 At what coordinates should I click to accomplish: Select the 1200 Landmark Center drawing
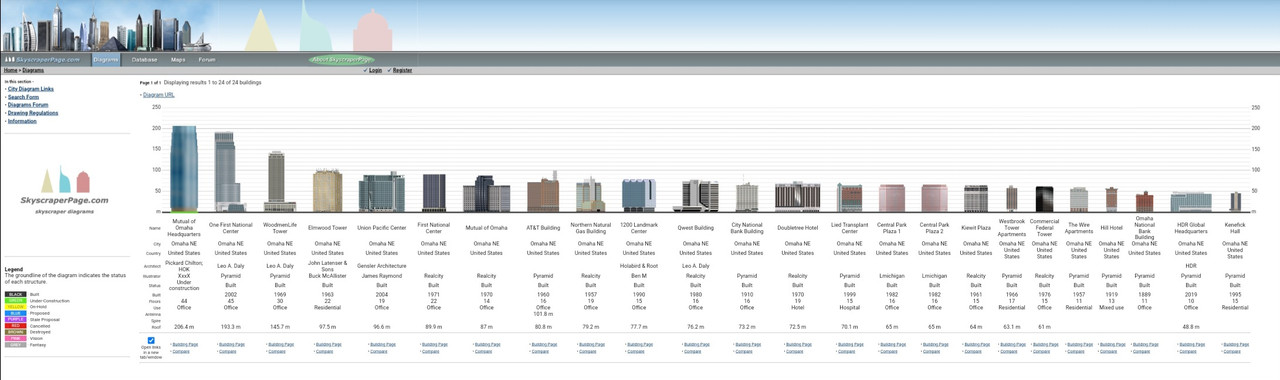(x=639, y=196)
